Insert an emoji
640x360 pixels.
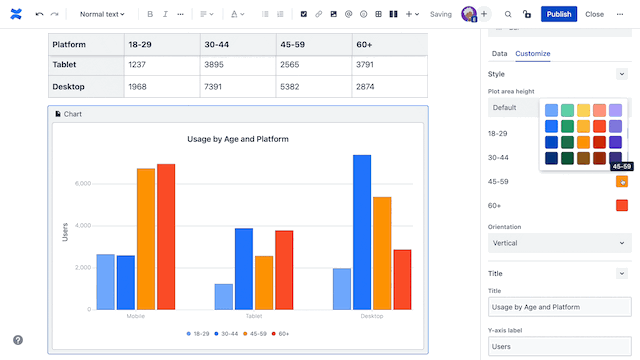tap(363, 14)
